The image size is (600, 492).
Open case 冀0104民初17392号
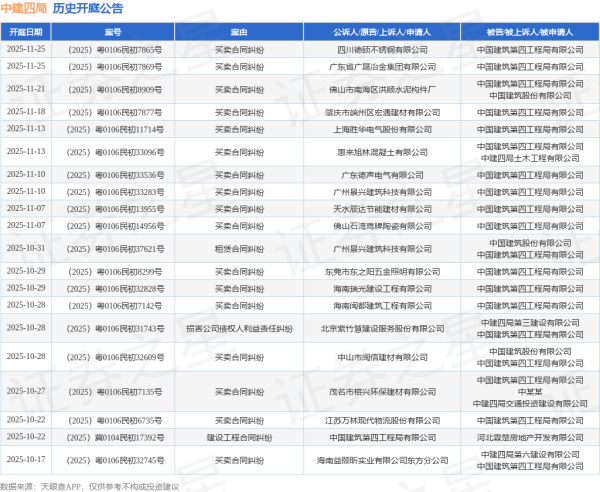click(112, 437)
